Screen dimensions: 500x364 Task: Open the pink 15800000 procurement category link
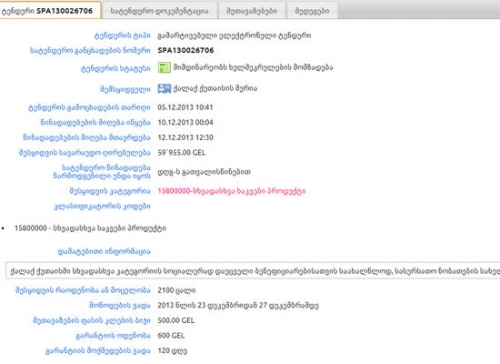232,191
